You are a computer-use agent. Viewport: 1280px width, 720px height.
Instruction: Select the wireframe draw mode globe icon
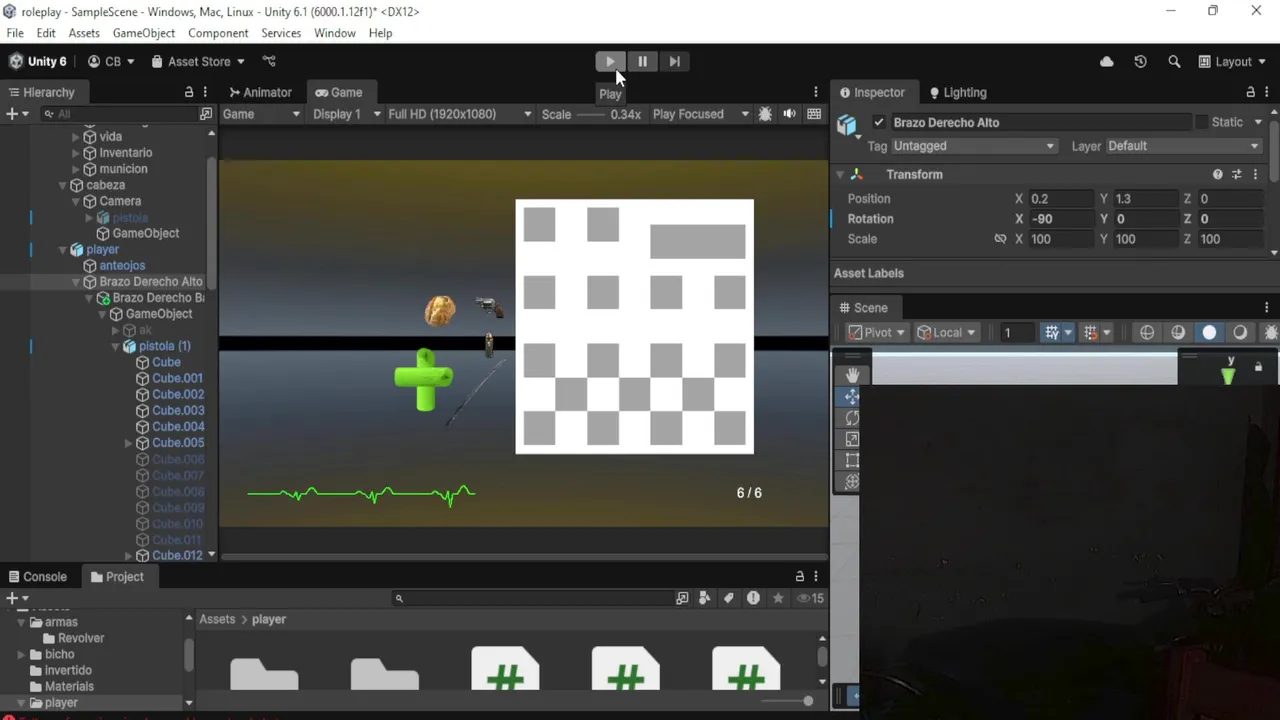coord(1147,333)
